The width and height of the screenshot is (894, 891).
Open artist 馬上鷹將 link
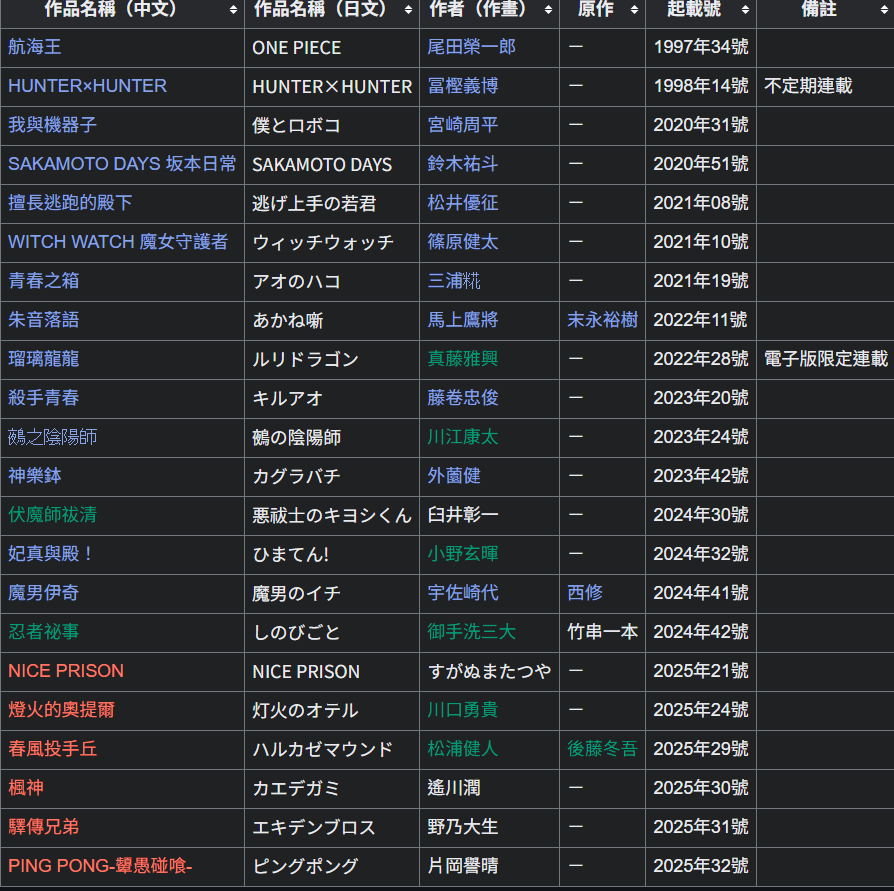coord(463,320)
